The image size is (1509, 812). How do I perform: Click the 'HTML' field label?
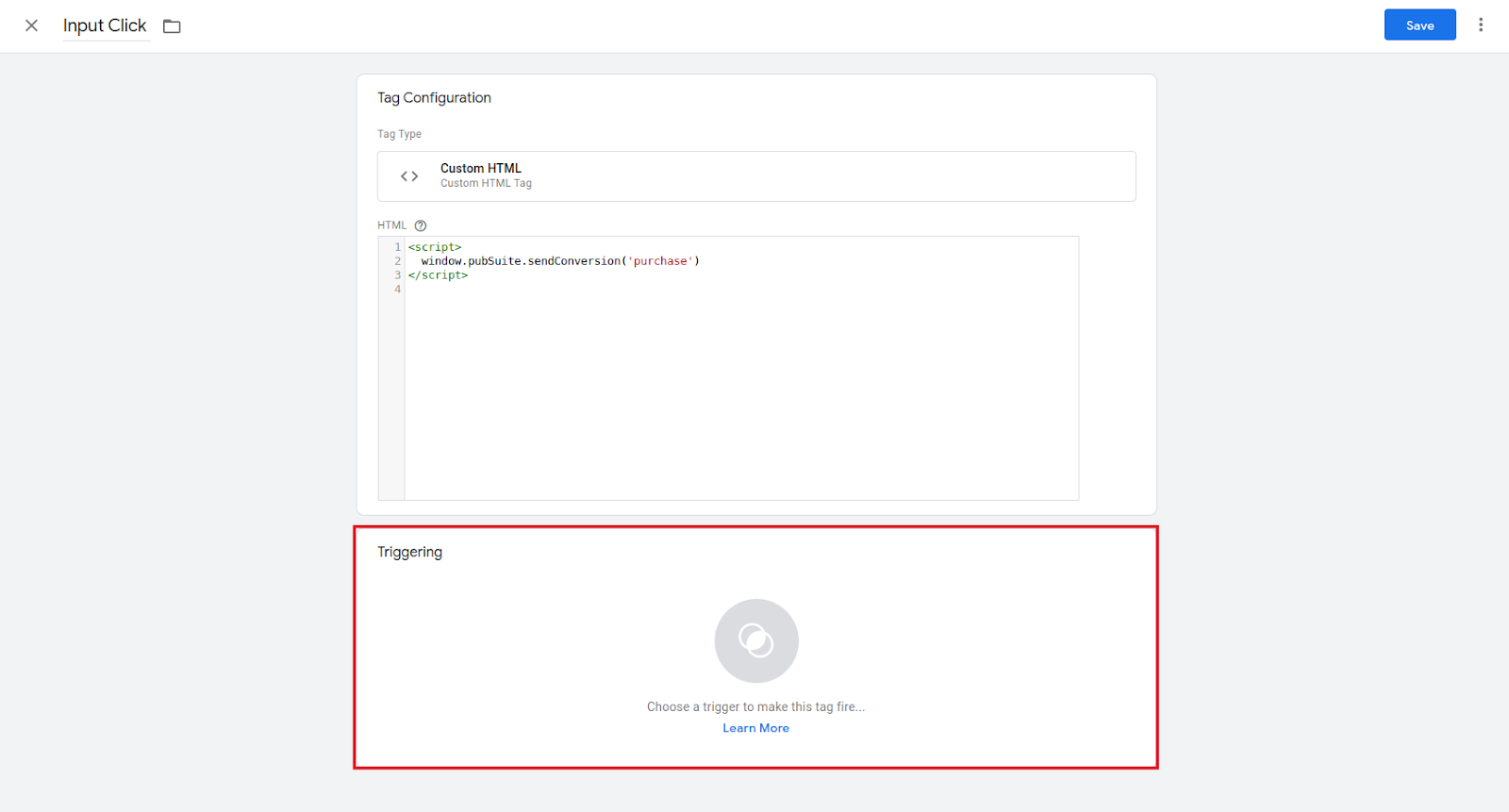click(x=391, y=225)
